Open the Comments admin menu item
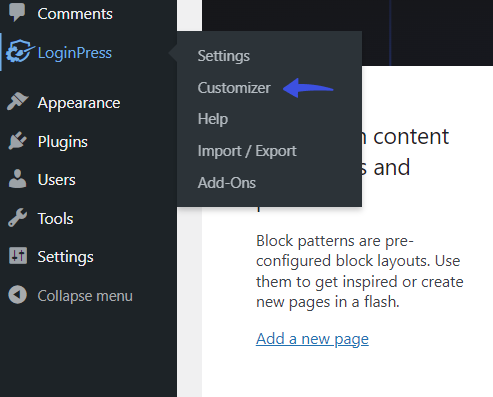Viewport: 493px width, 397px height. point(75,14)
